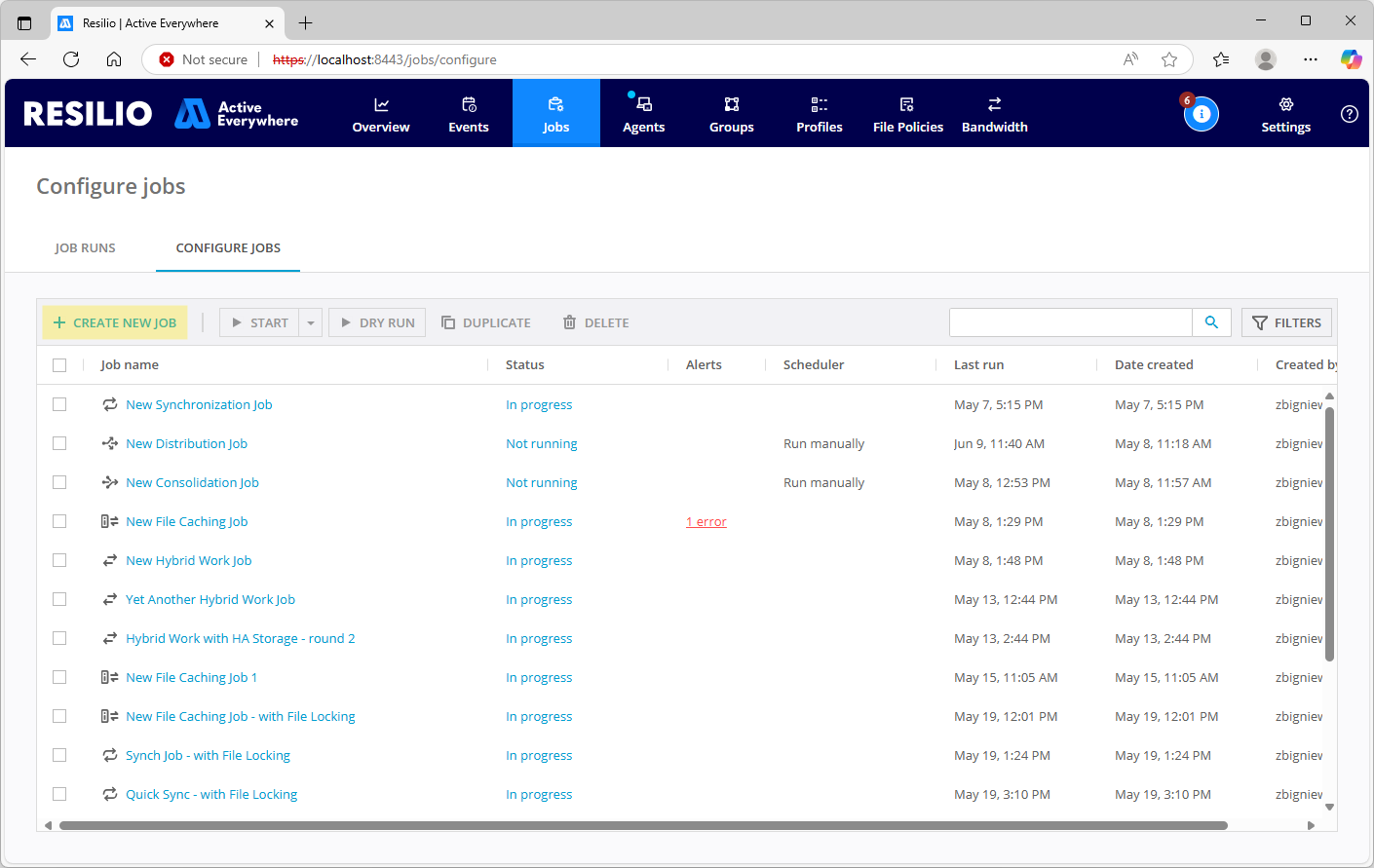The width and height of the screenshot is (1374, 868).
Task: Select all jobs with the header checkbox
Action: tap(59, 364)
